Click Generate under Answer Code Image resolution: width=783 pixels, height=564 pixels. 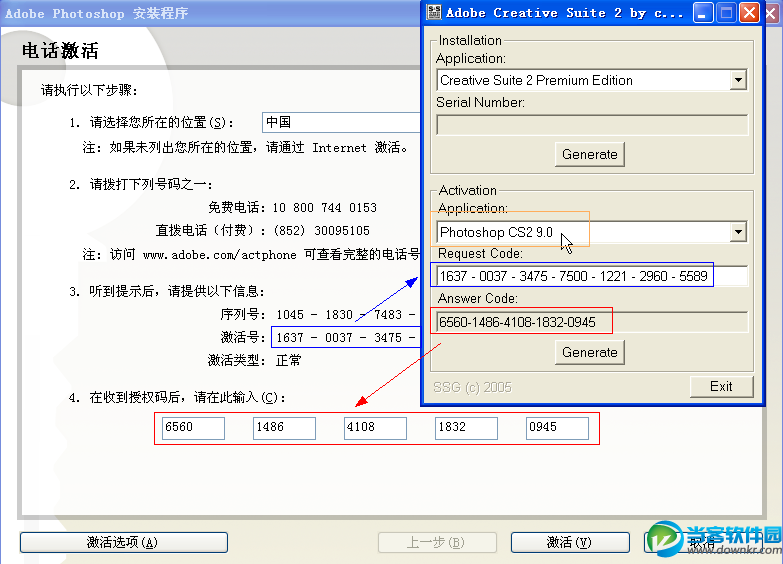pos(589,352)
